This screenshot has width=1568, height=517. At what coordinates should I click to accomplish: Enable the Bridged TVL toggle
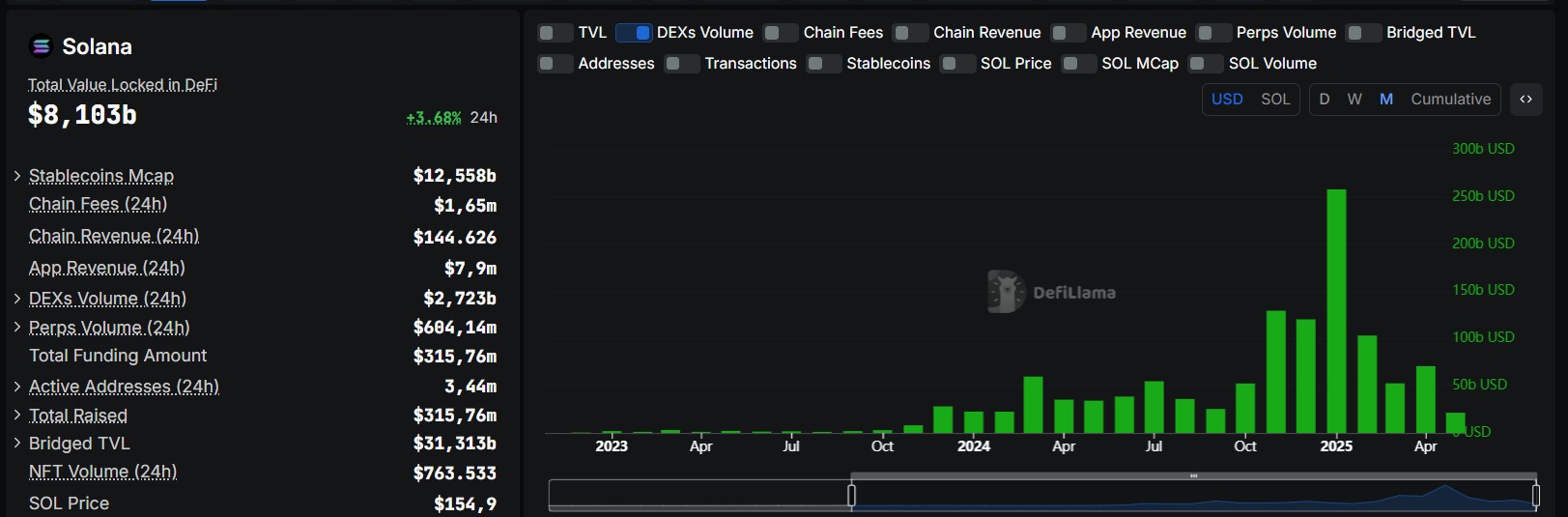click(x=1363, y=33)
